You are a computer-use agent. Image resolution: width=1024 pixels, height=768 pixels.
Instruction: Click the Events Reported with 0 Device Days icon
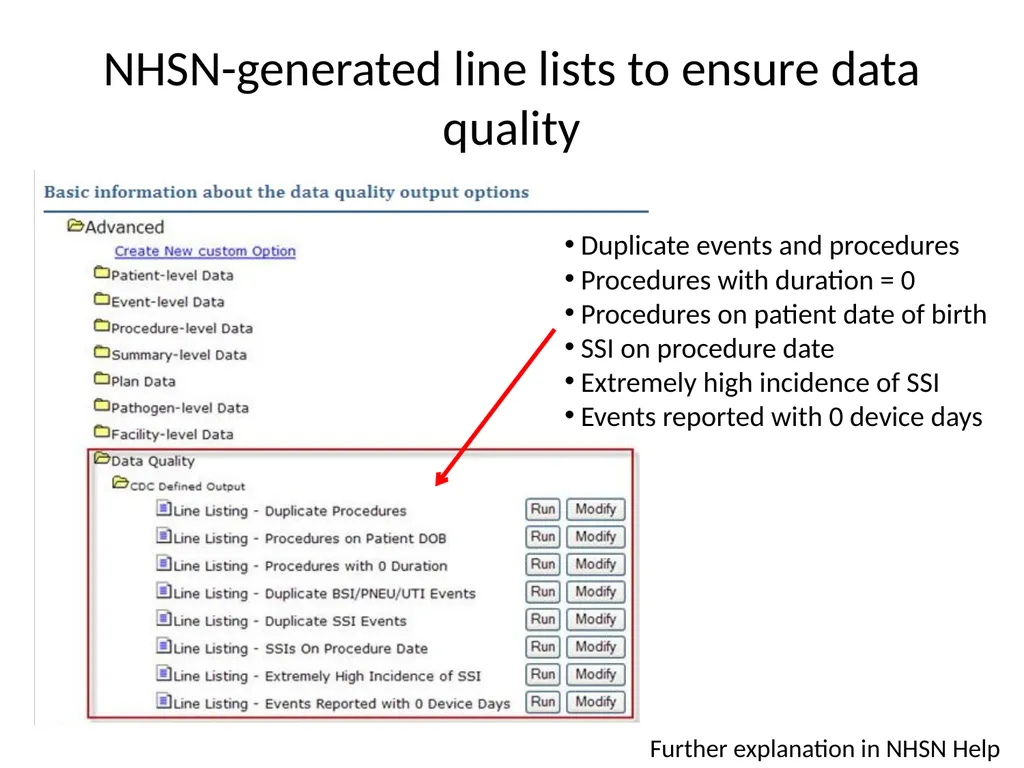[164, 701]
